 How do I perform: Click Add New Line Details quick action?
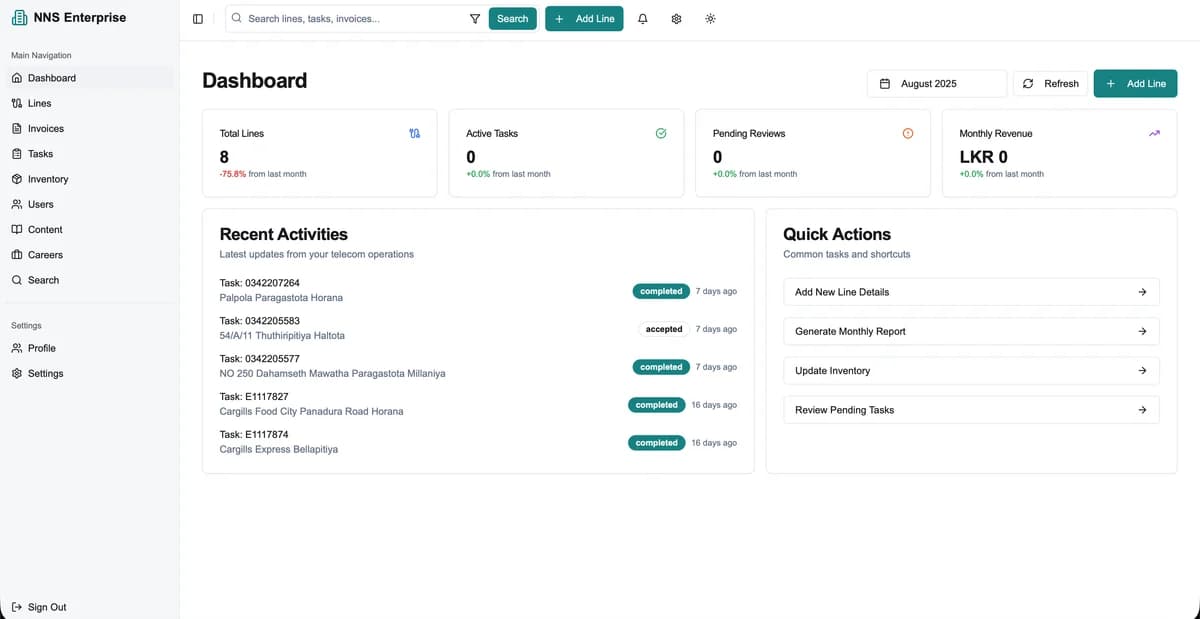[x=971, y=292]
